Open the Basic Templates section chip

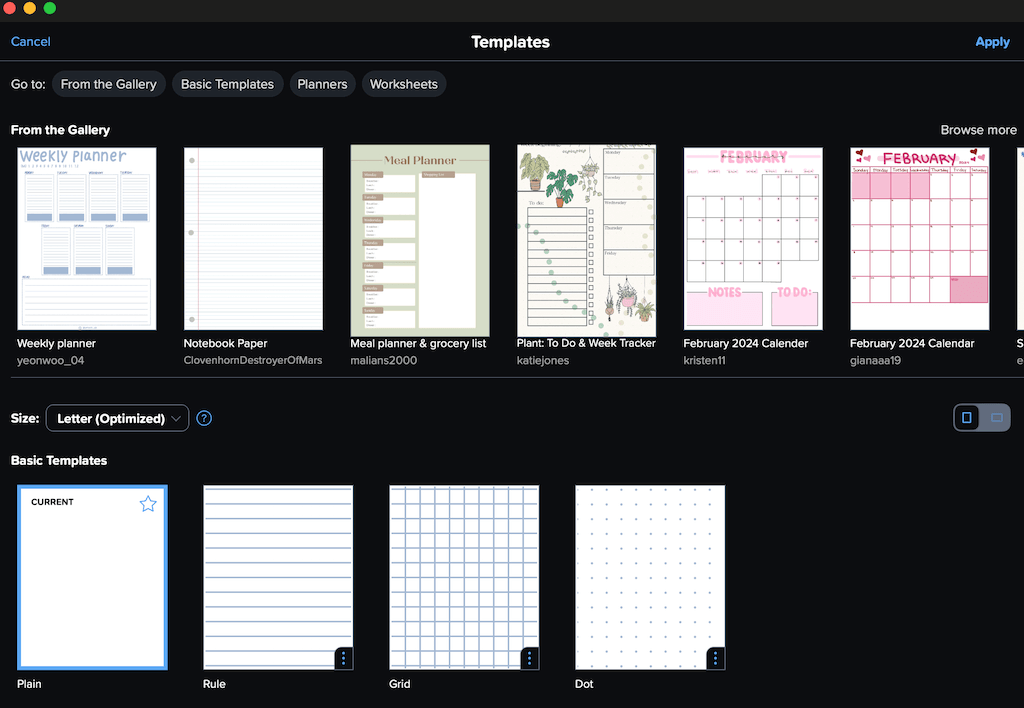227,84
